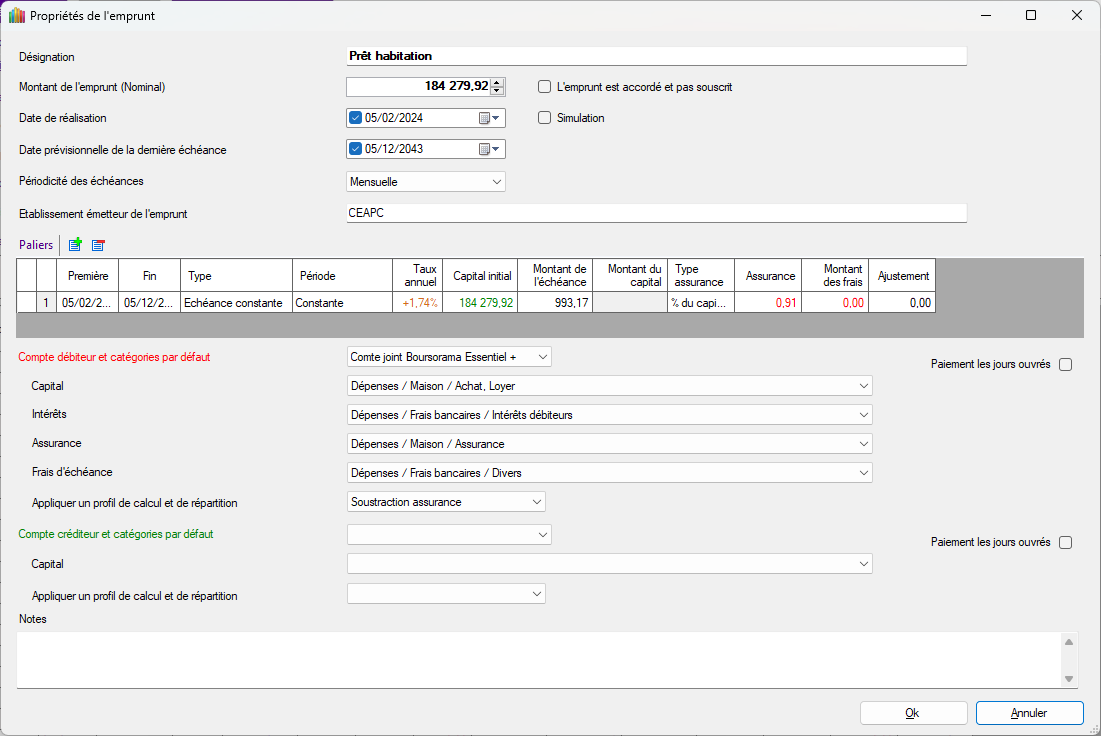
Task: Open the calendar for the last installment date
Action: [x=488, y=150]
